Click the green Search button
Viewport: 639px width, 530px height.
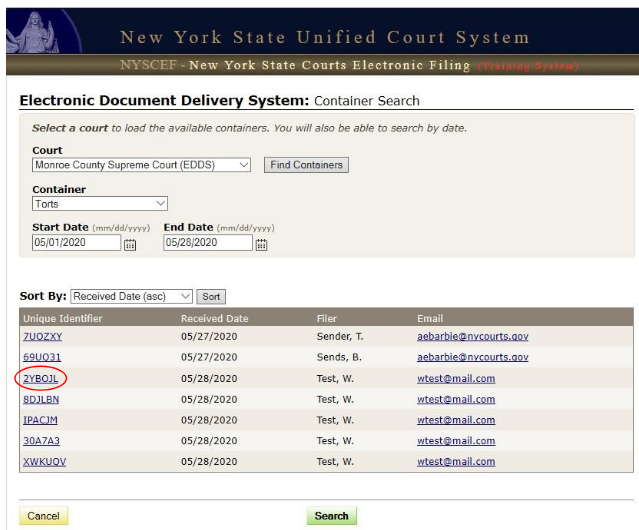(331, 516)
